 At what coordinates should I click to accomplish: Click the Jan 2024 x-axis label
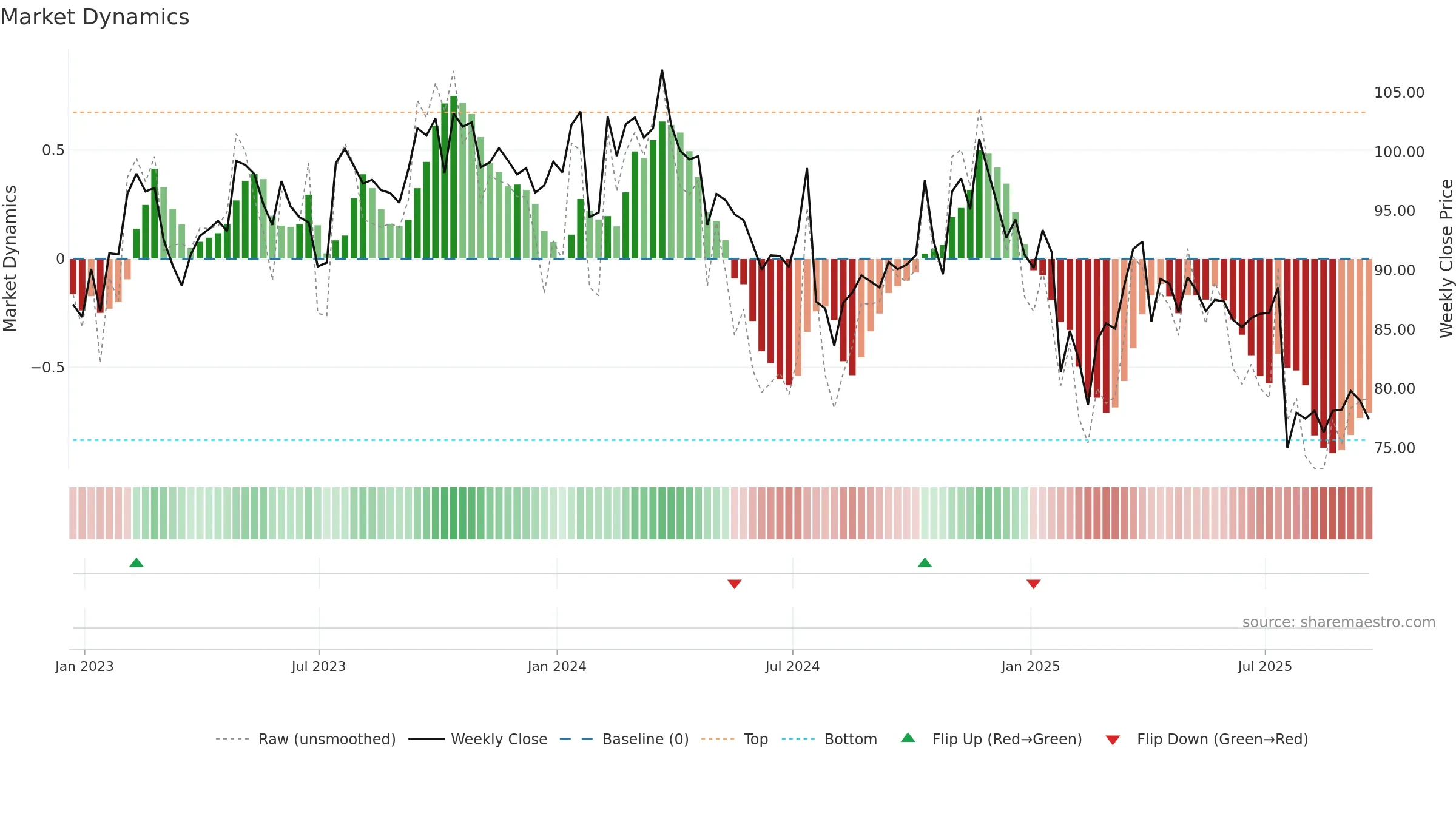pyautogui.click(x=557, y=666)
